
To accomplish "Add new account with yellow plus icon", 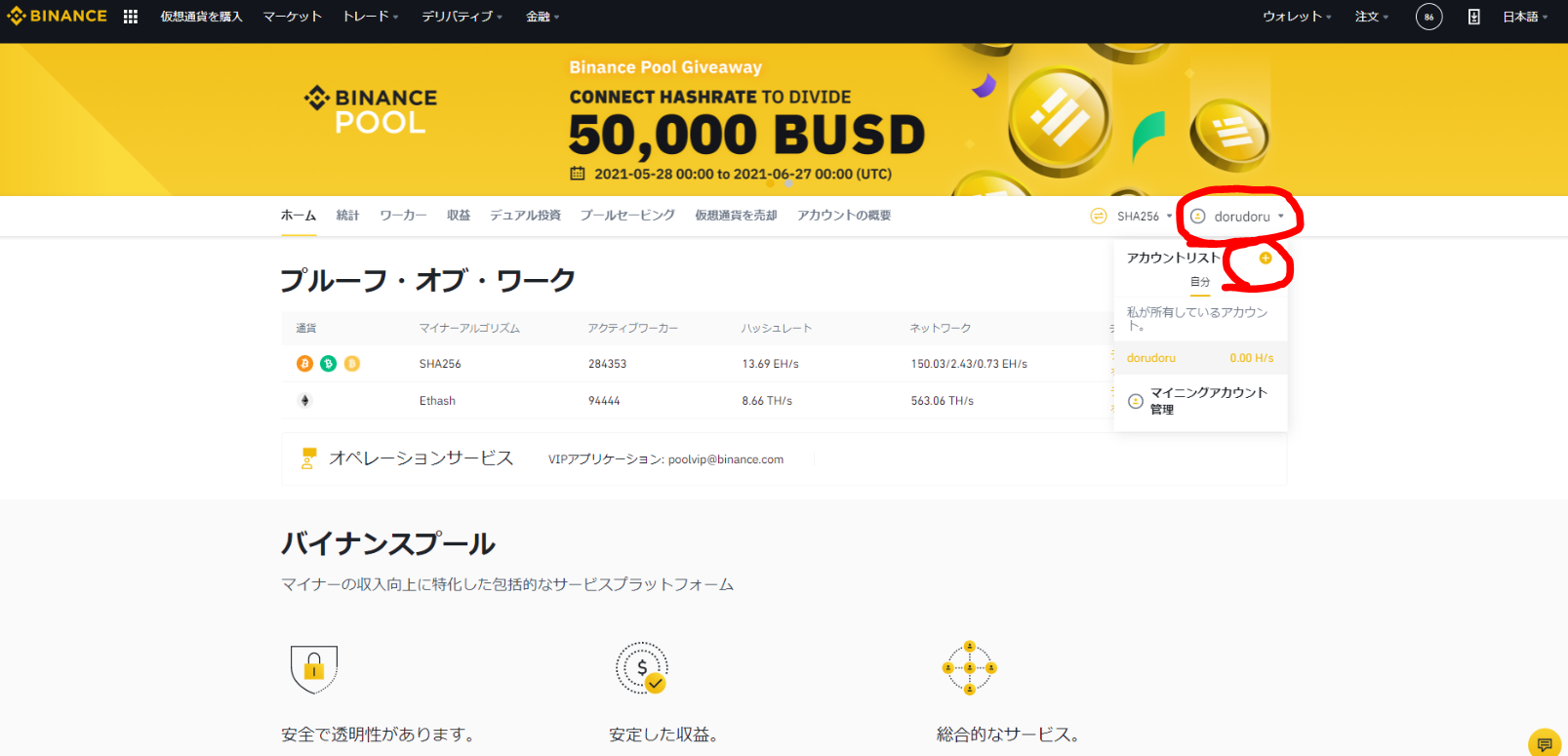I will [x=1266, y=258].
